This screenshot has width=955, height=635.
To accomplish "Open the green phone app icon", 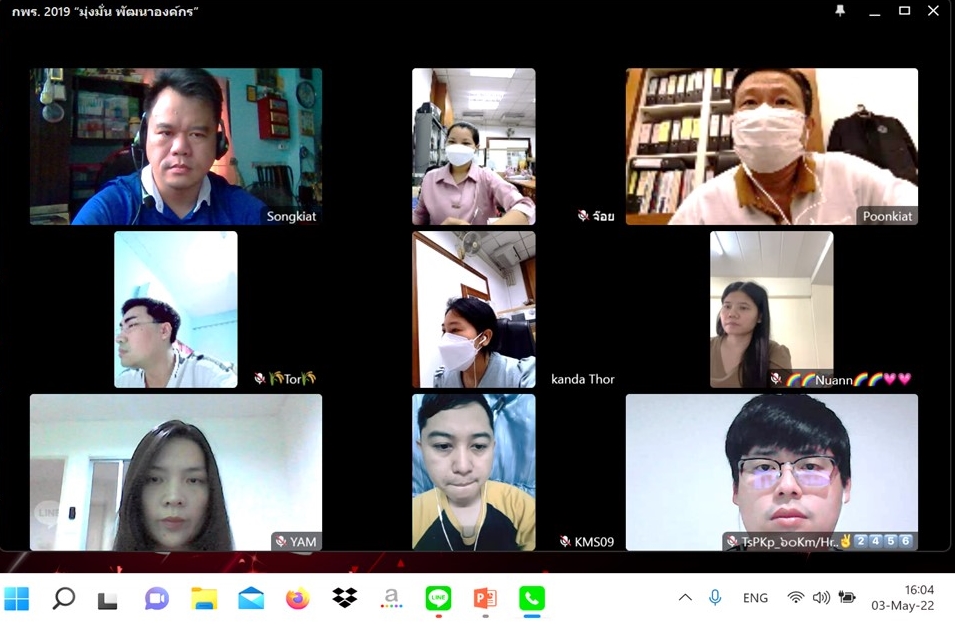I will (x=532, y=598).
